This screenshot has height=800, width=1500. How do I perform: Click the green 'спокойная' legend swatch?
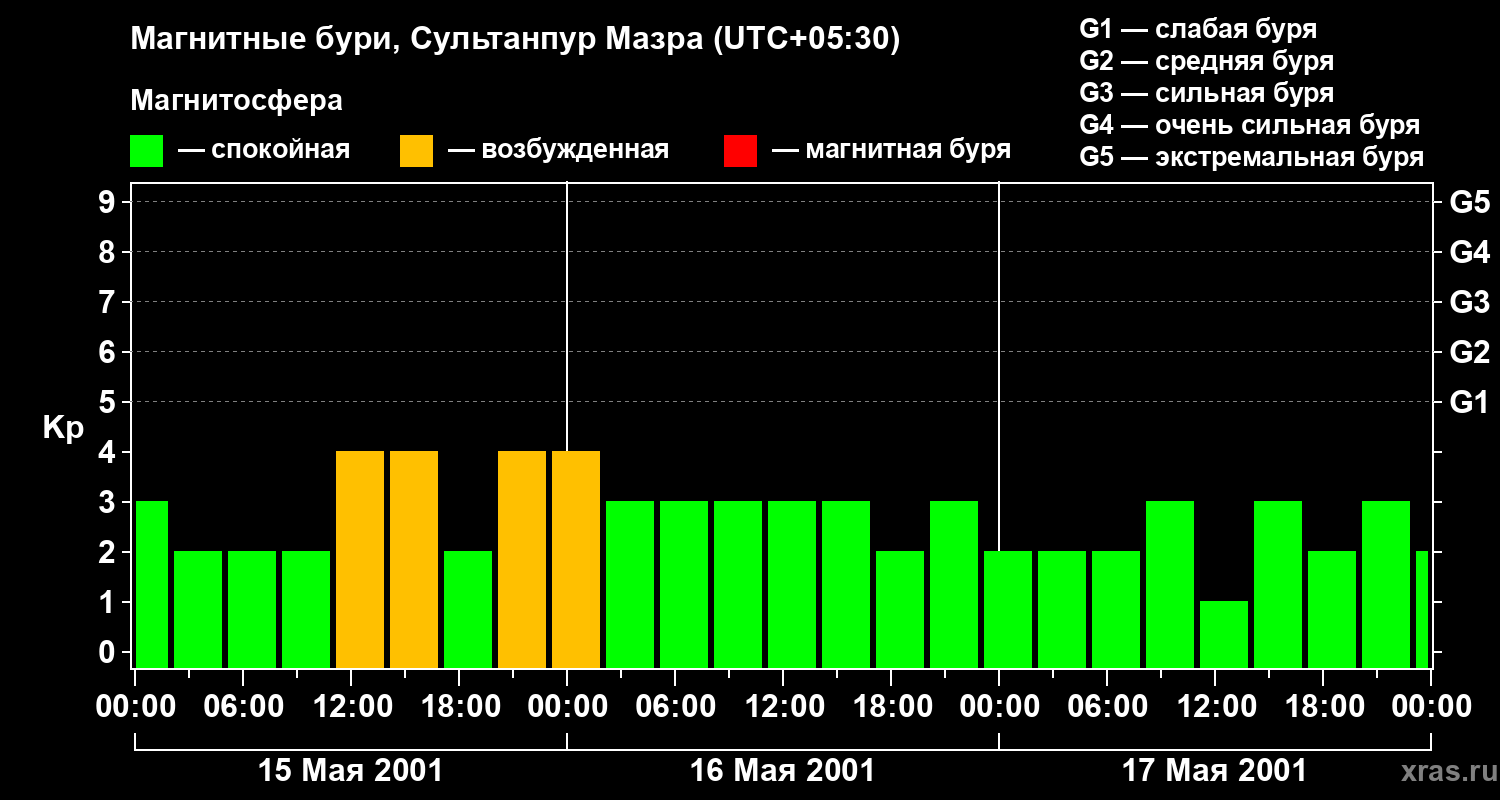[146, 151]
